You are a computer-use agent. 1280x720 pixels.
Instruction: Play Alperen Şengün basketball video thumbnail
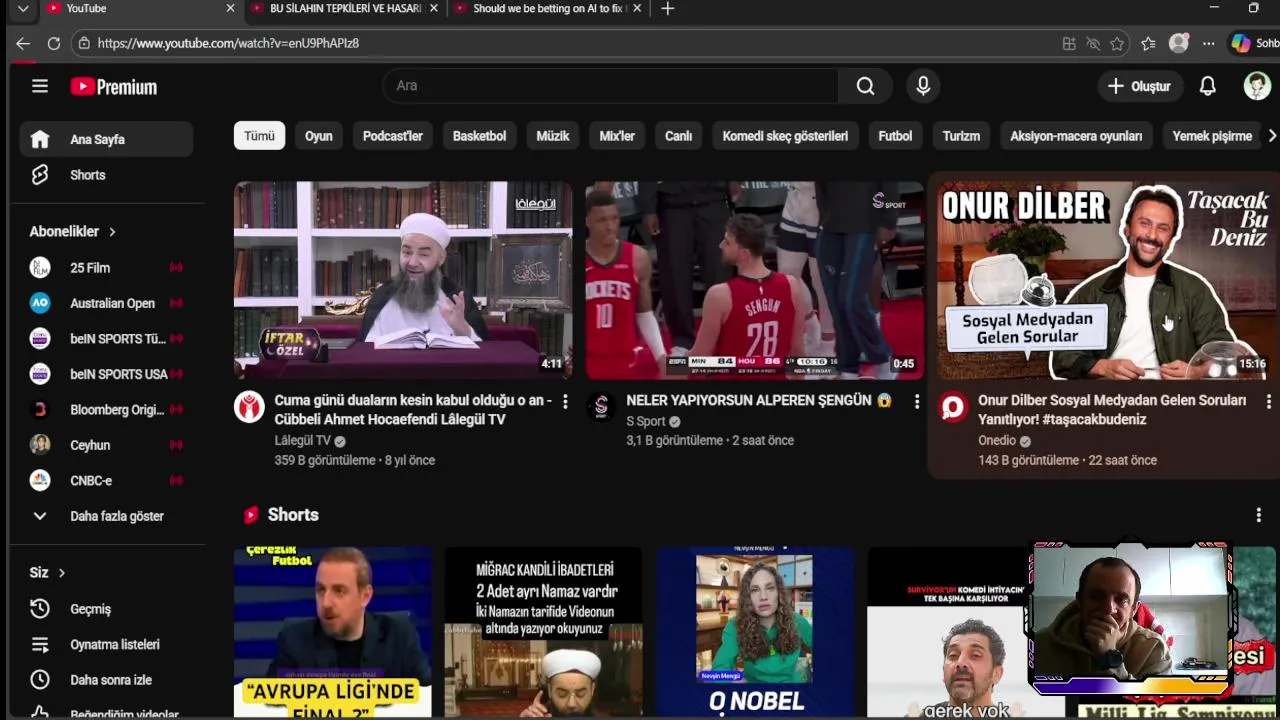coord(755,280)
